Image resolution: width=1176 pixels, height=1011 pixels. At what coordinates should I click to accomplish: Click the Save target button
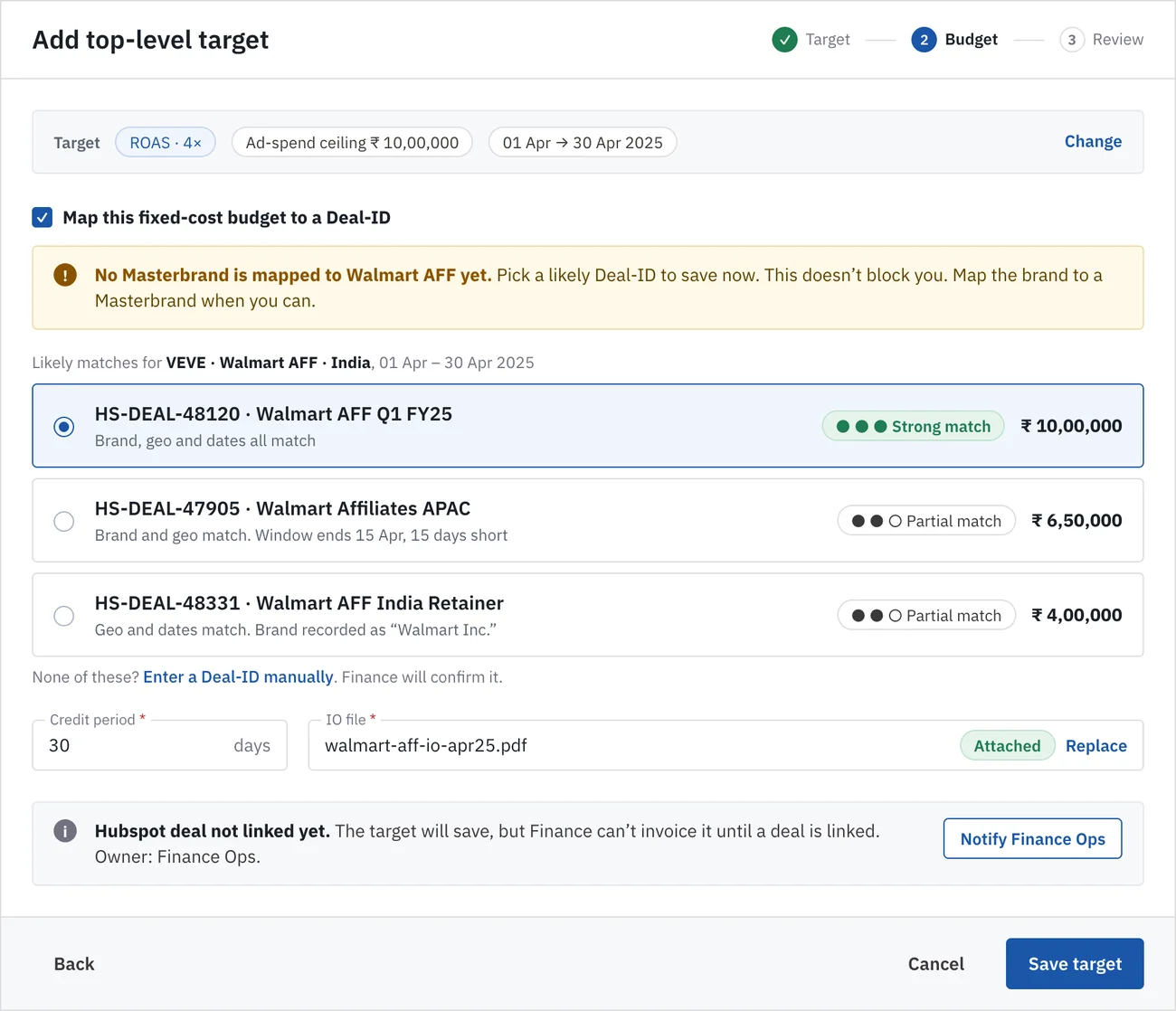click(1075, 964)
